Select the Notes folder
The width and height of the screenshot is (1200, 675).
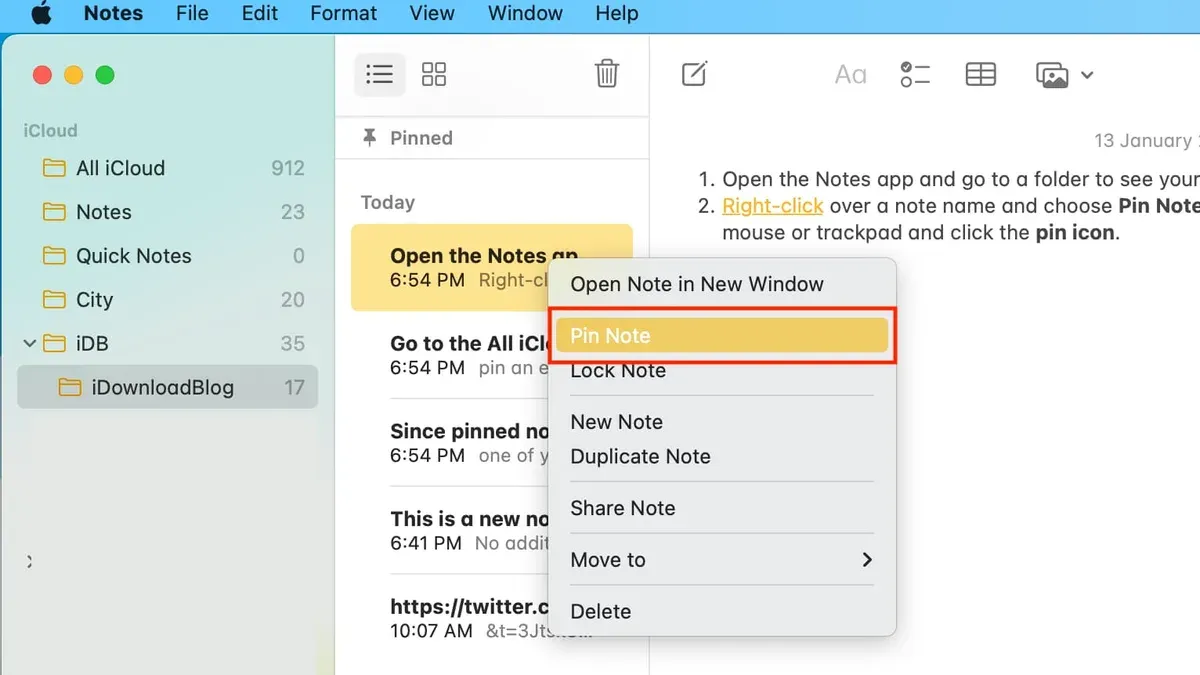[168, 212]
